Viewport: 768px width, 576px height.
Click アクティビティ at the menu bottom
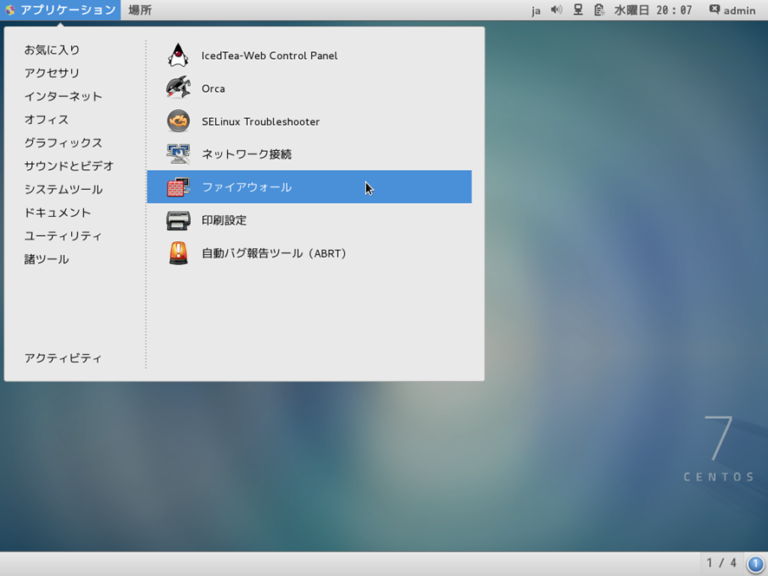(63, 358)
